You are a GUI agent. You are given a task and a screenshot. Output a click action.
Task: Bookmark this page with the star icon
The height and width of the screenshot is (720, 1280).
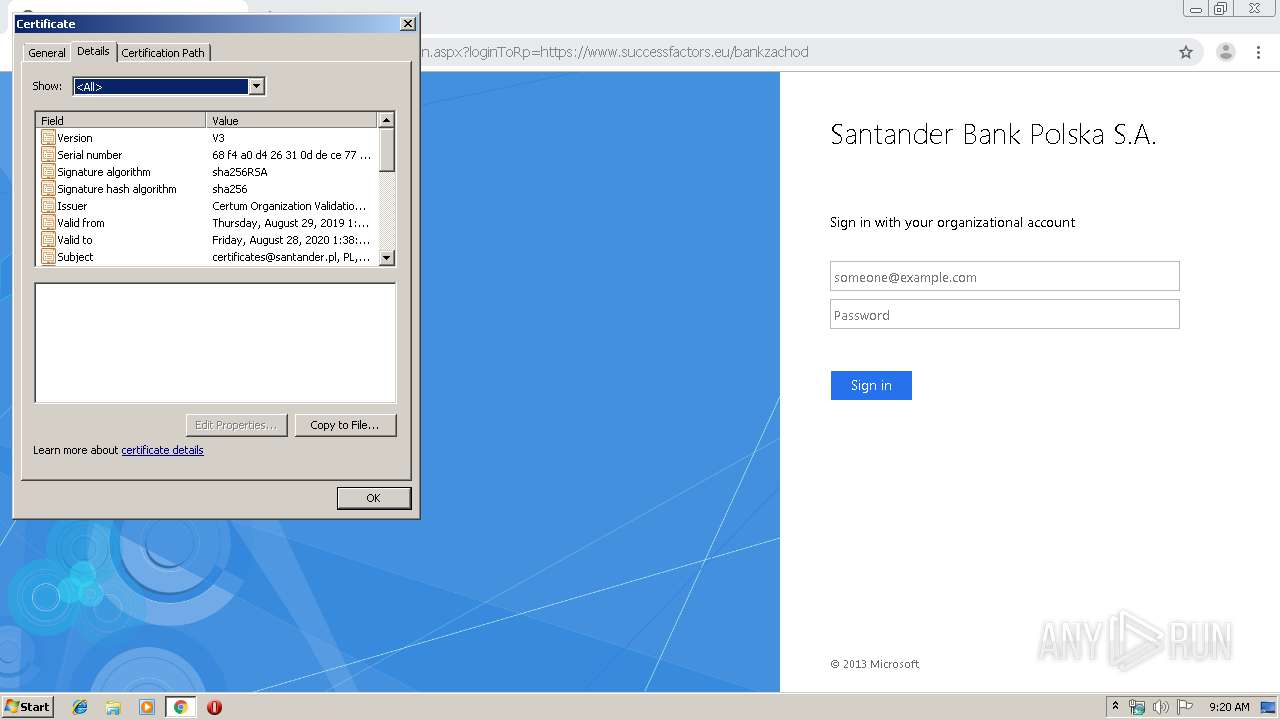pyautogui.click(x=1186, y=52)
